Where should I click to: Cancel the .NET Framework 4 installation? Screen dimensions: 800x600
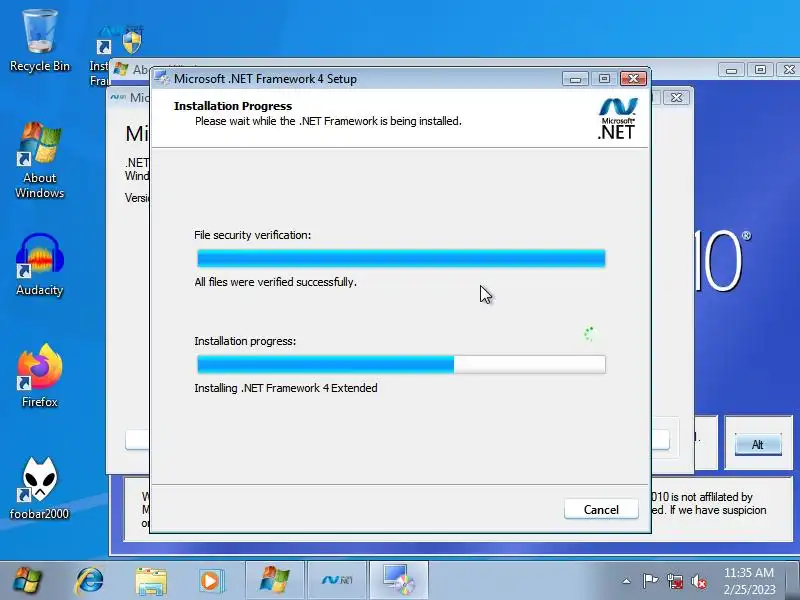coord(601,509)
